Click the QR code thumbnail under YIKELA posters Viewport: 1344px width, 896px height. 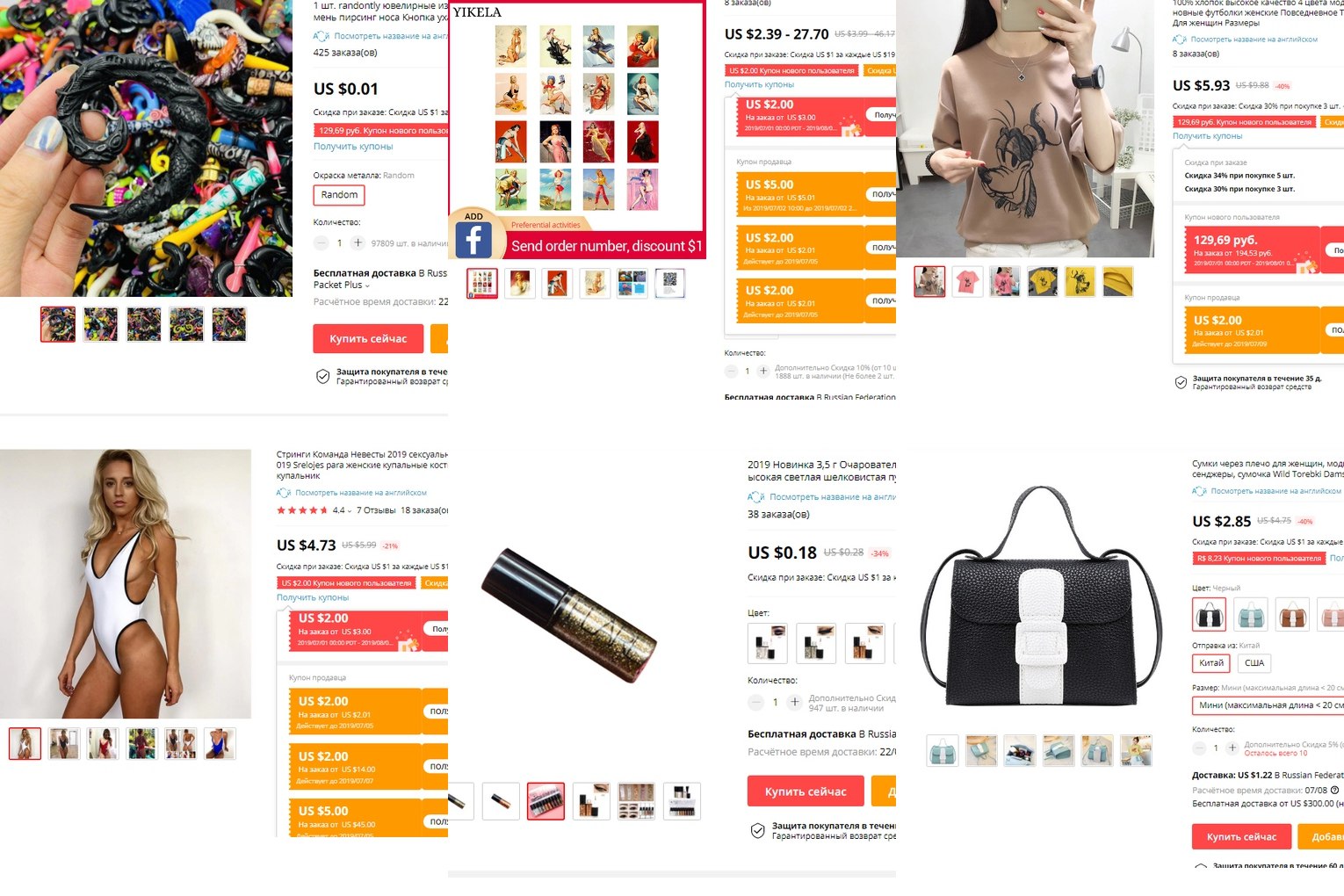tap(670, 284)
